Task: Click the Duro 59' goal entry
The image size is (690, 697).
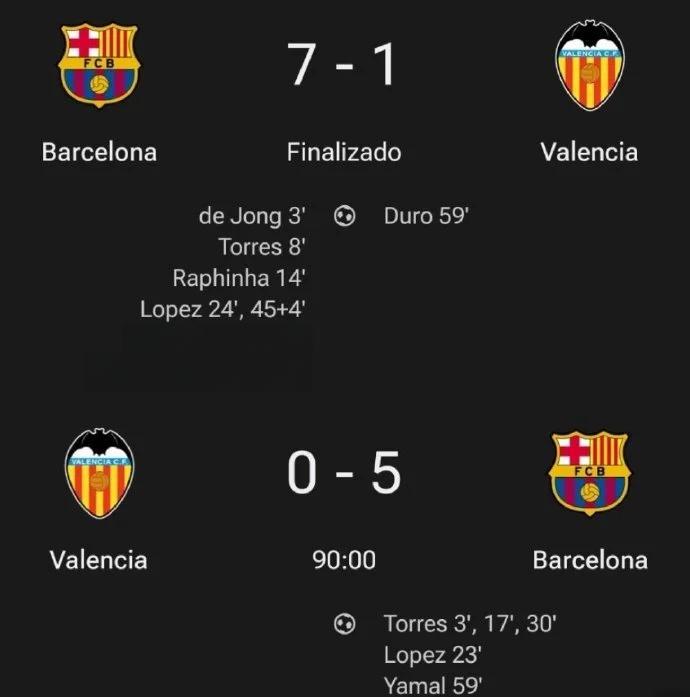Action: coord(426,216)
